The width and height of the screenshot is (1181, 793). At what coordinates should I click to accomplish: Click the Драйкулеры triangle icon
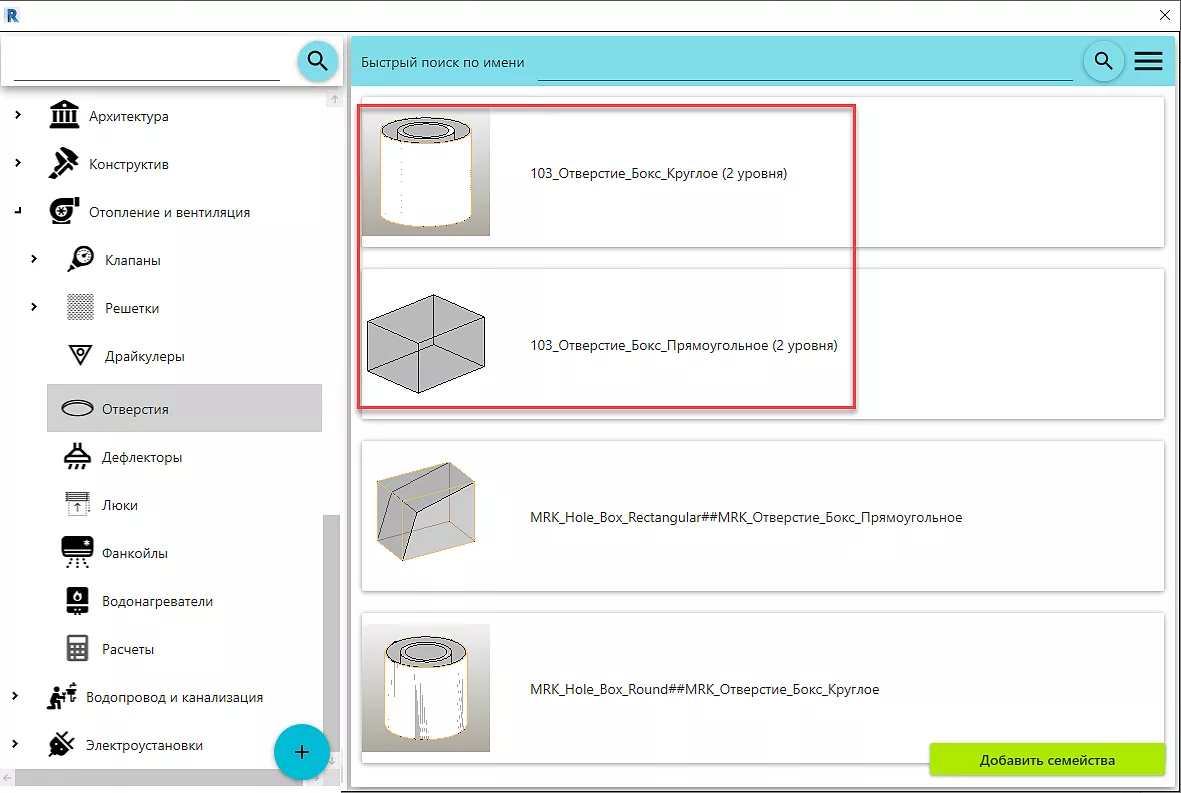(80, 356)
